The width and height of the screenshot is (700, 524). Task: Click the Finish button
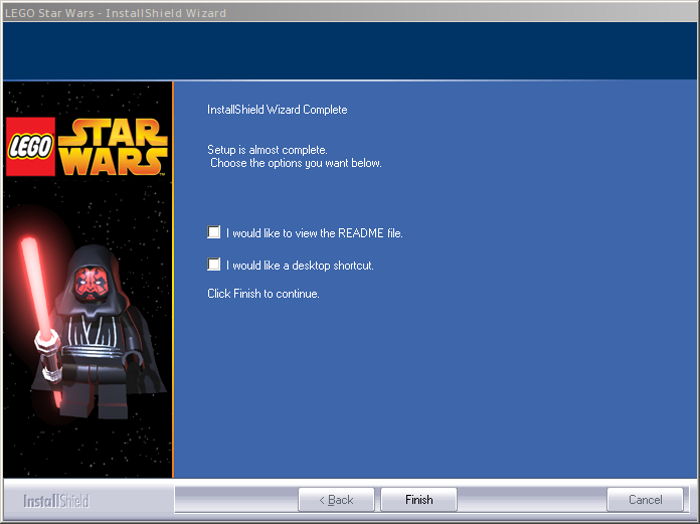coord(419,499)
